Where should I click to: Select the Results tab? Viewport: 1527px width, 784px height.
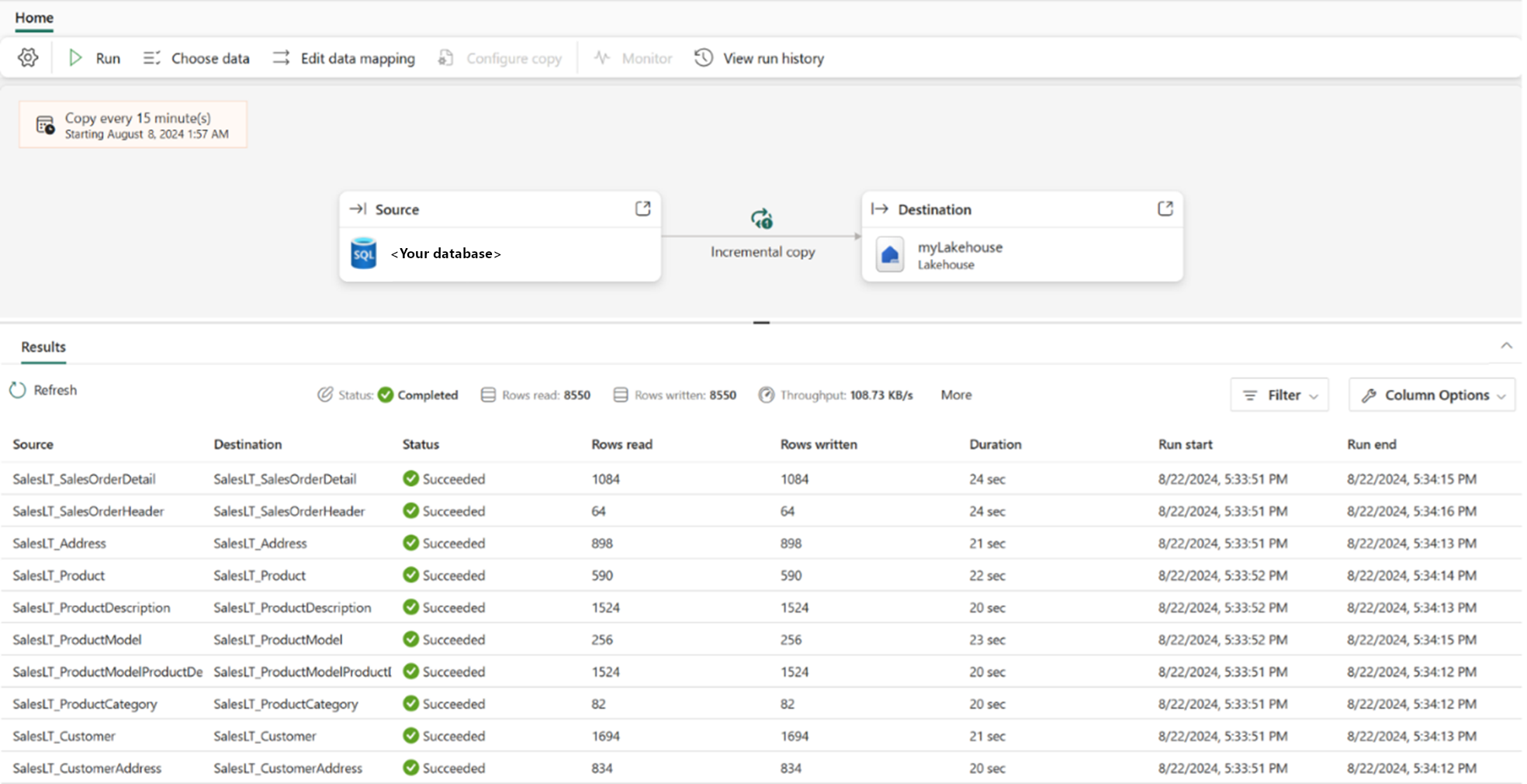[x=43, y=347]
